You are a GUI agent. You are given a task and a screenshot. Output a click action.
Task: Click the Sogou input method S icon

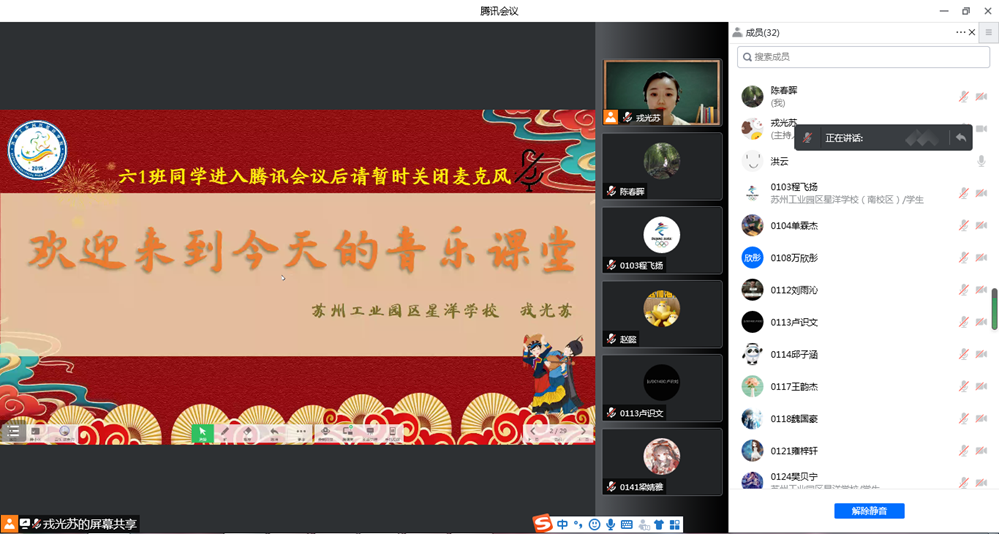[541, 524]
